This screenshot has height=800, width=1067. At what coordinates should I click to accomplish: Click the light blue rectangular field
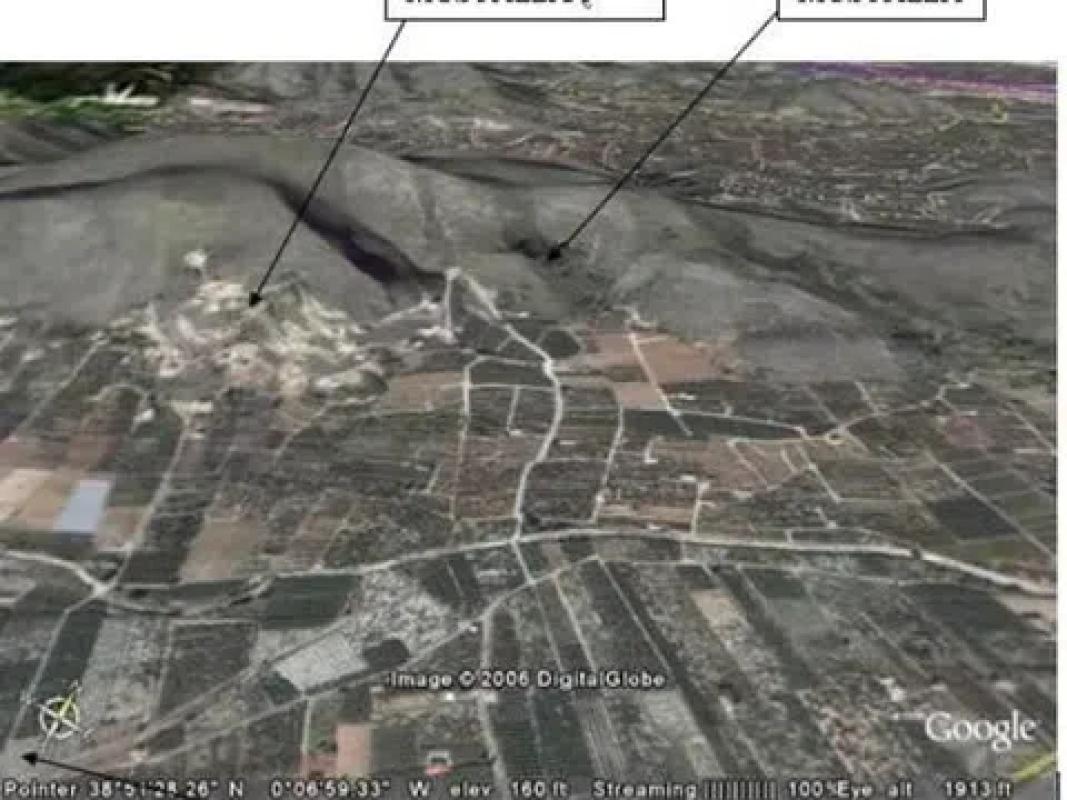tap(83, 505)
